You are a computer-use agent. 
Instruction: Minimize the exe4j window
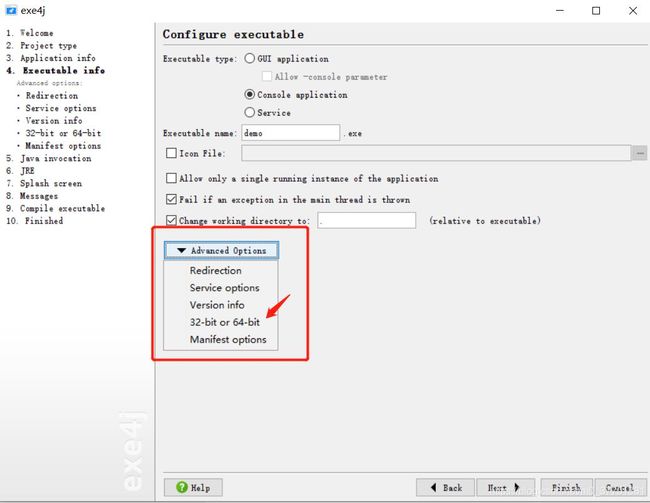tap(560, 11)
